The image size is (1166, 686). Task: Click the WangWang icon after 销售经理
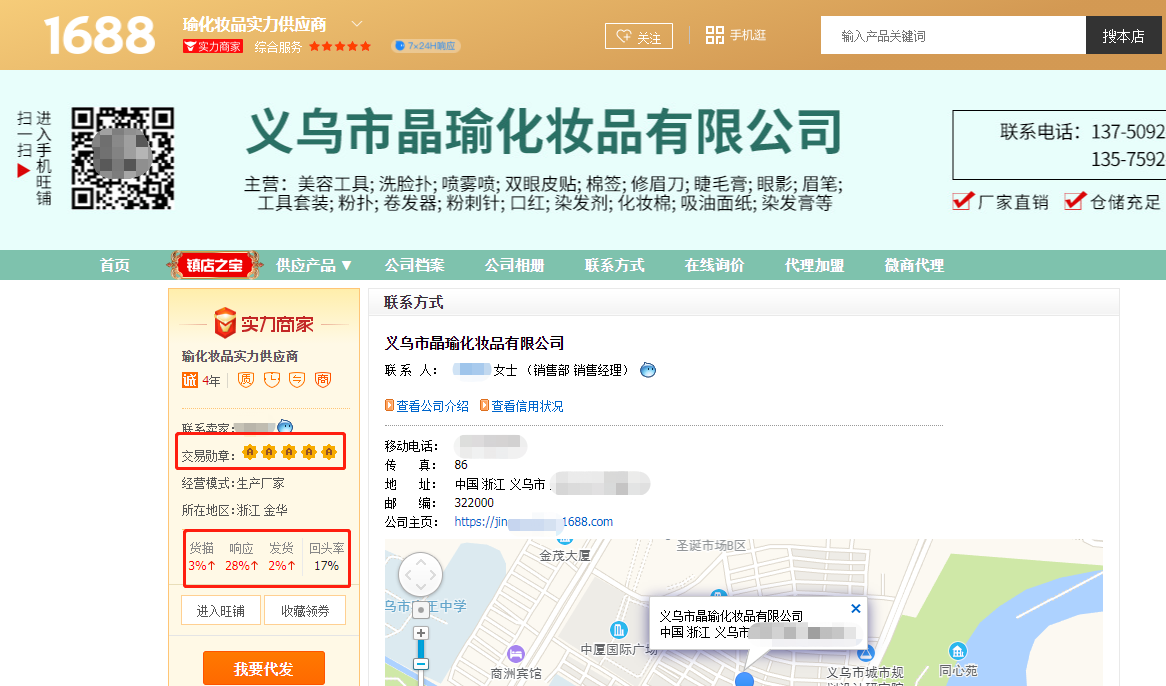648,370
